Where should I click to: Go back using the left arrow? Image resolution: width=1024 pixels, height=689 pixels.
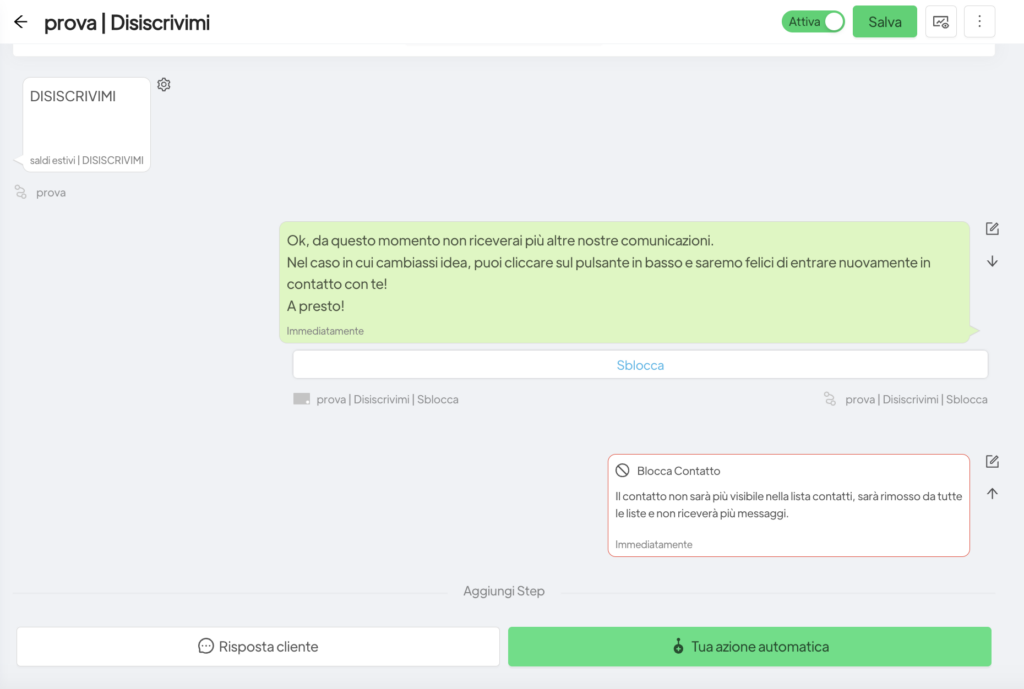pos(20,22)
